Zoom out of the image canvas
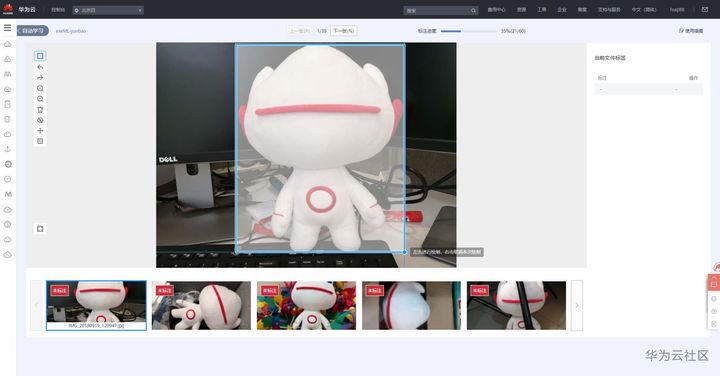 [40, 99]
